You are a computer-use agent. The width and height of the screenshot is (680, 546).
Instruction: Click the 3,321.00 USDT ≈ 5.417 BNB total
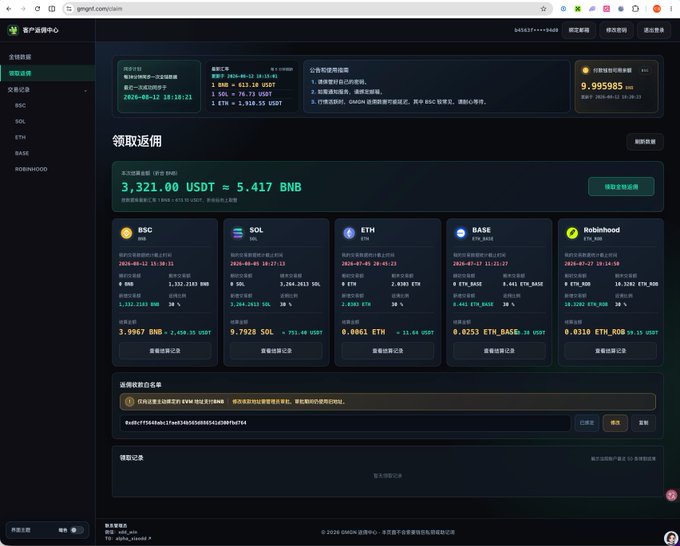211,187
